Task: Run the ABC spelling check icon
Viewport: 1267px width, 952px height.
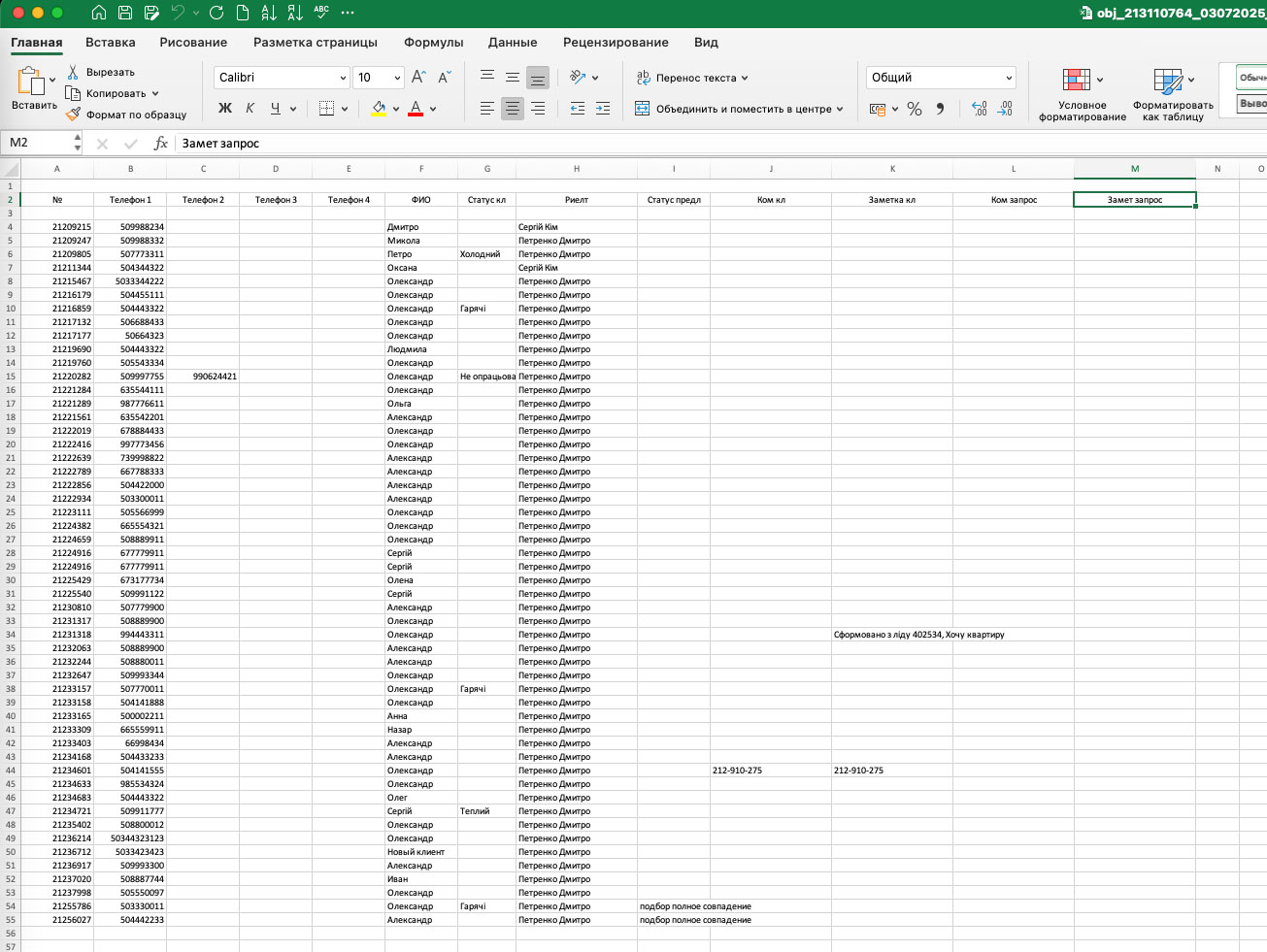Action: [x=321, y=13]
